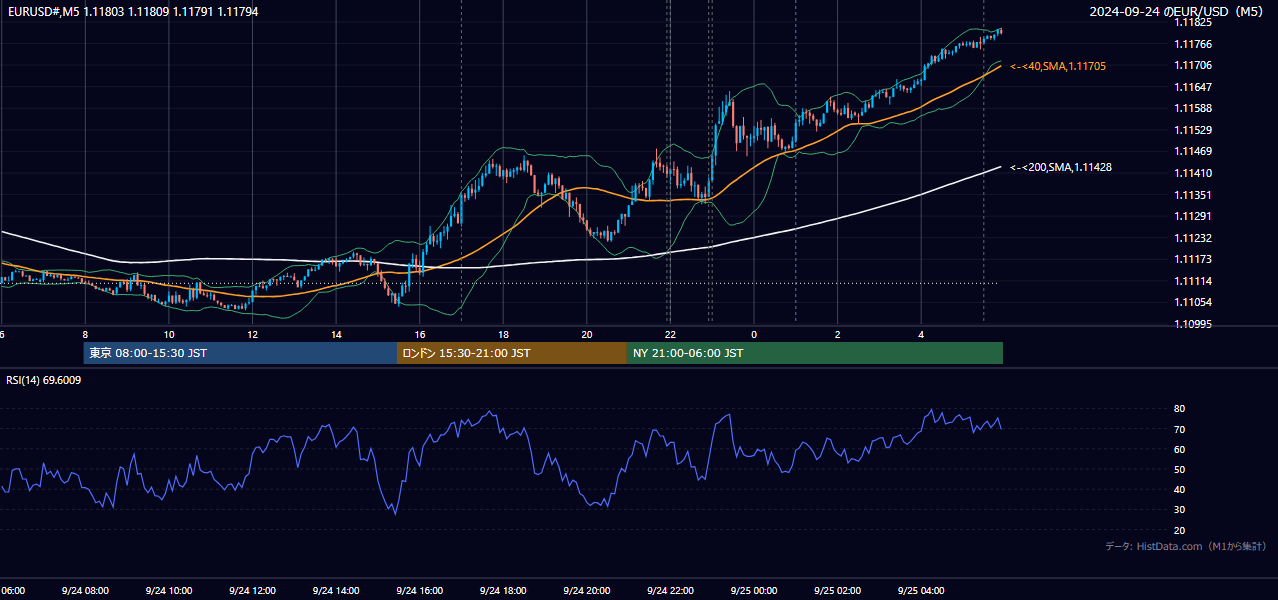Click RSI scale value 70
The height and width of the screenshot is (600, 1278).
coord(1179,429)
